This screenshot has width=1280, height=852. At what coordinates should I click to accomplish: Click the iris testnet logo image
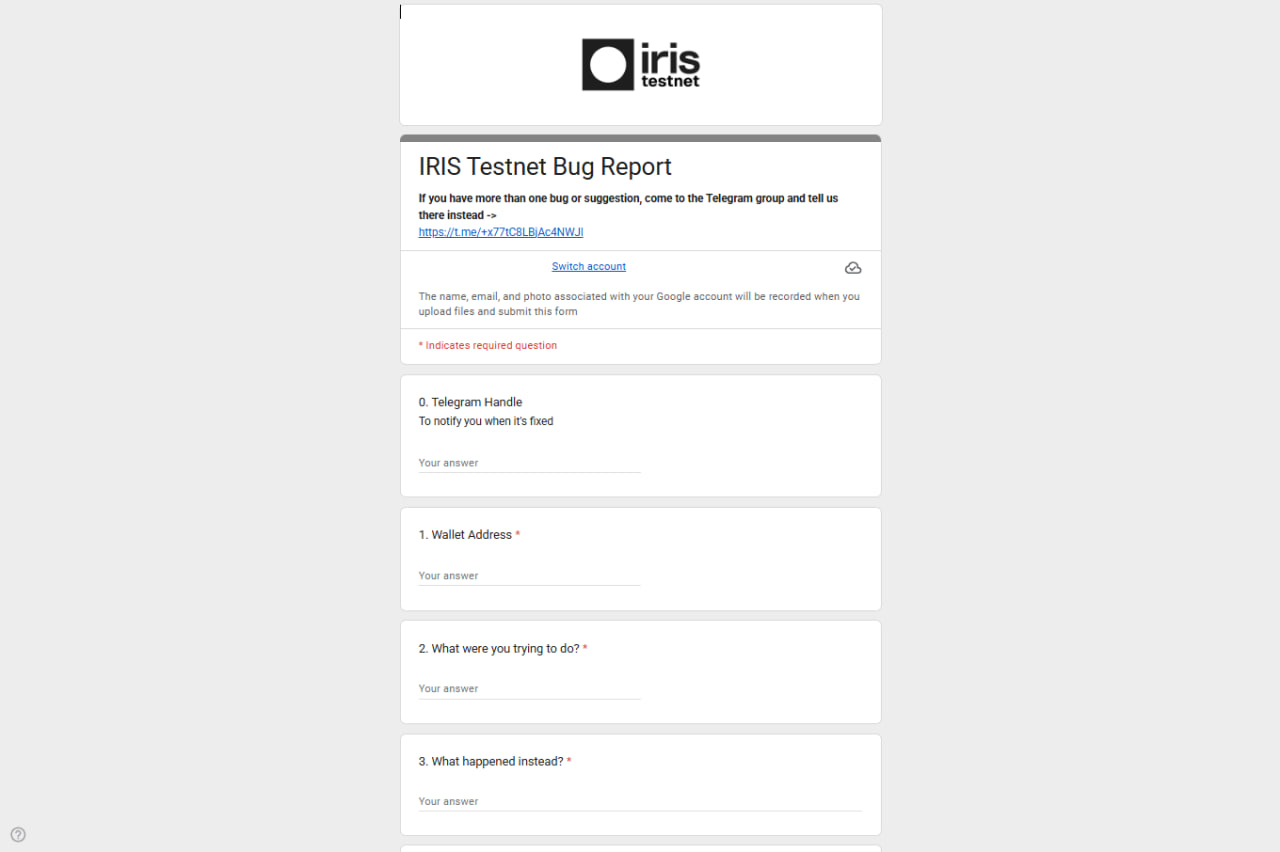point(641,65)
